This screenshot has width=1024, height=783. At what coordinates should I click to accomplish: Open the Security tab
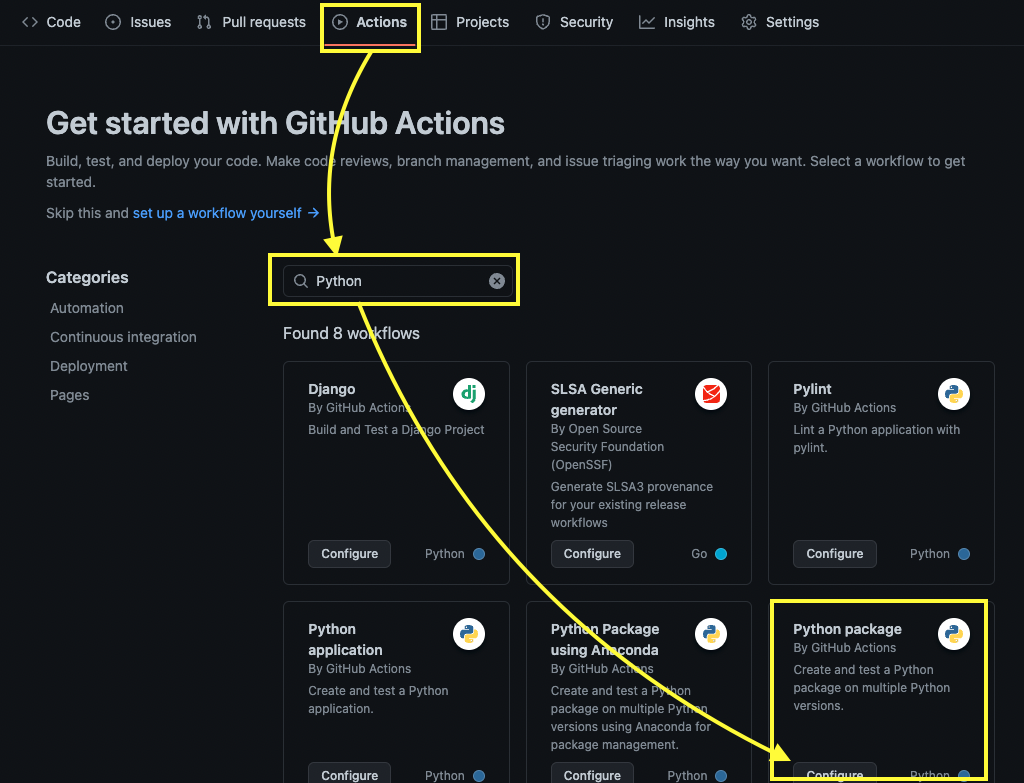574,22
